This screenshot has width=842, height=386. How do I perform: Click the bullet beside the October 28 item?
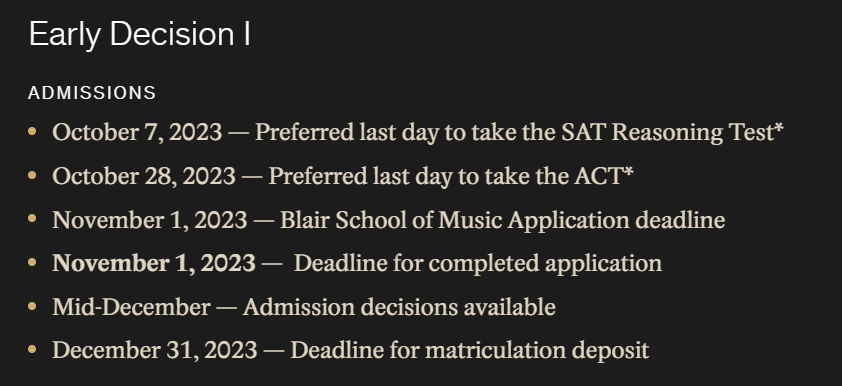click(x=32, y=175)
